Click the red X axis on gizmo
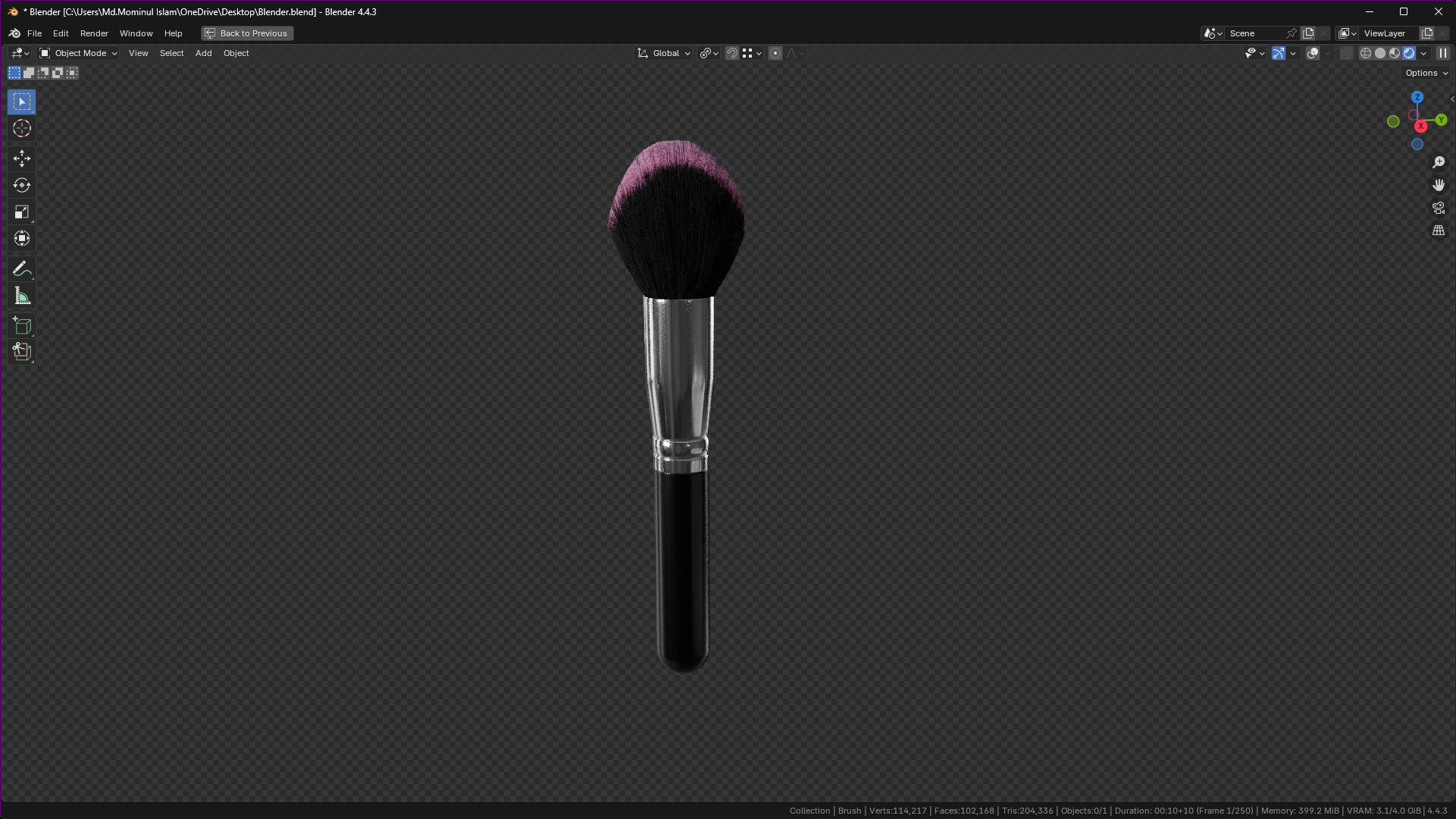1456x819 pixels. (1421, 127)
